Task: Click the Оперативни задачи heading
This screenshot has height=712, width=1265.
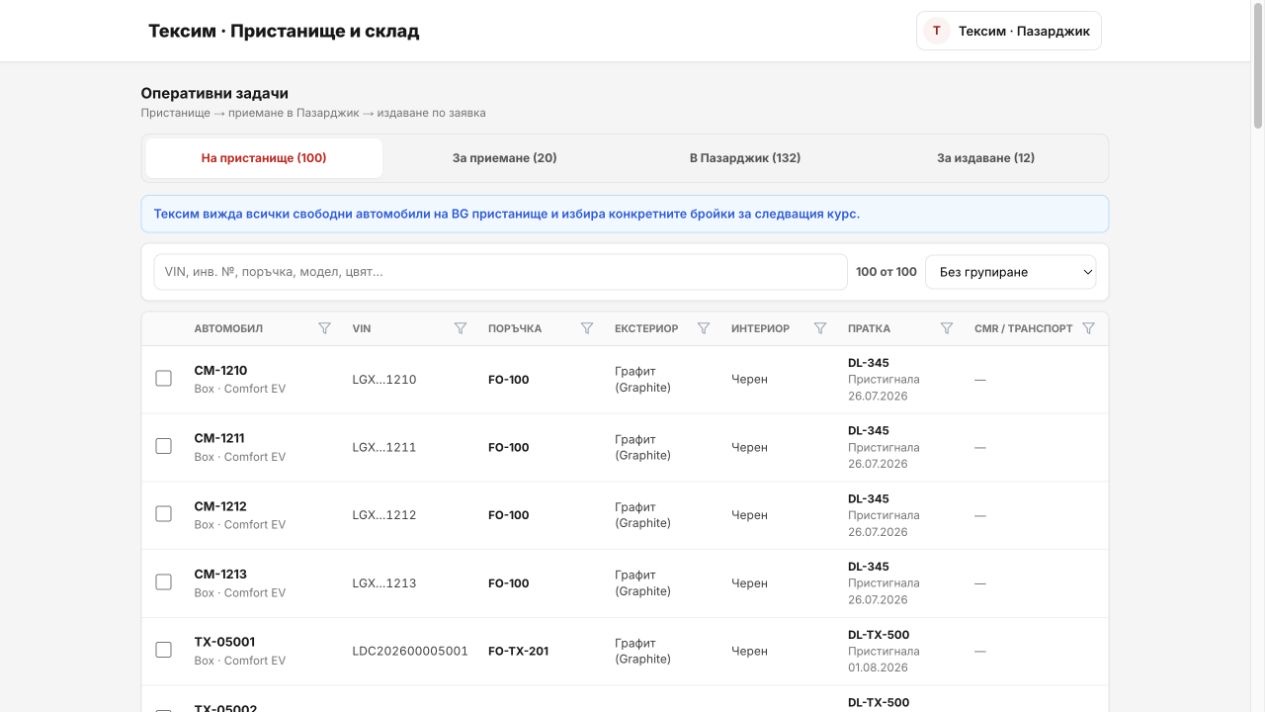Action: pyautogui.click(x=214, y=93)
